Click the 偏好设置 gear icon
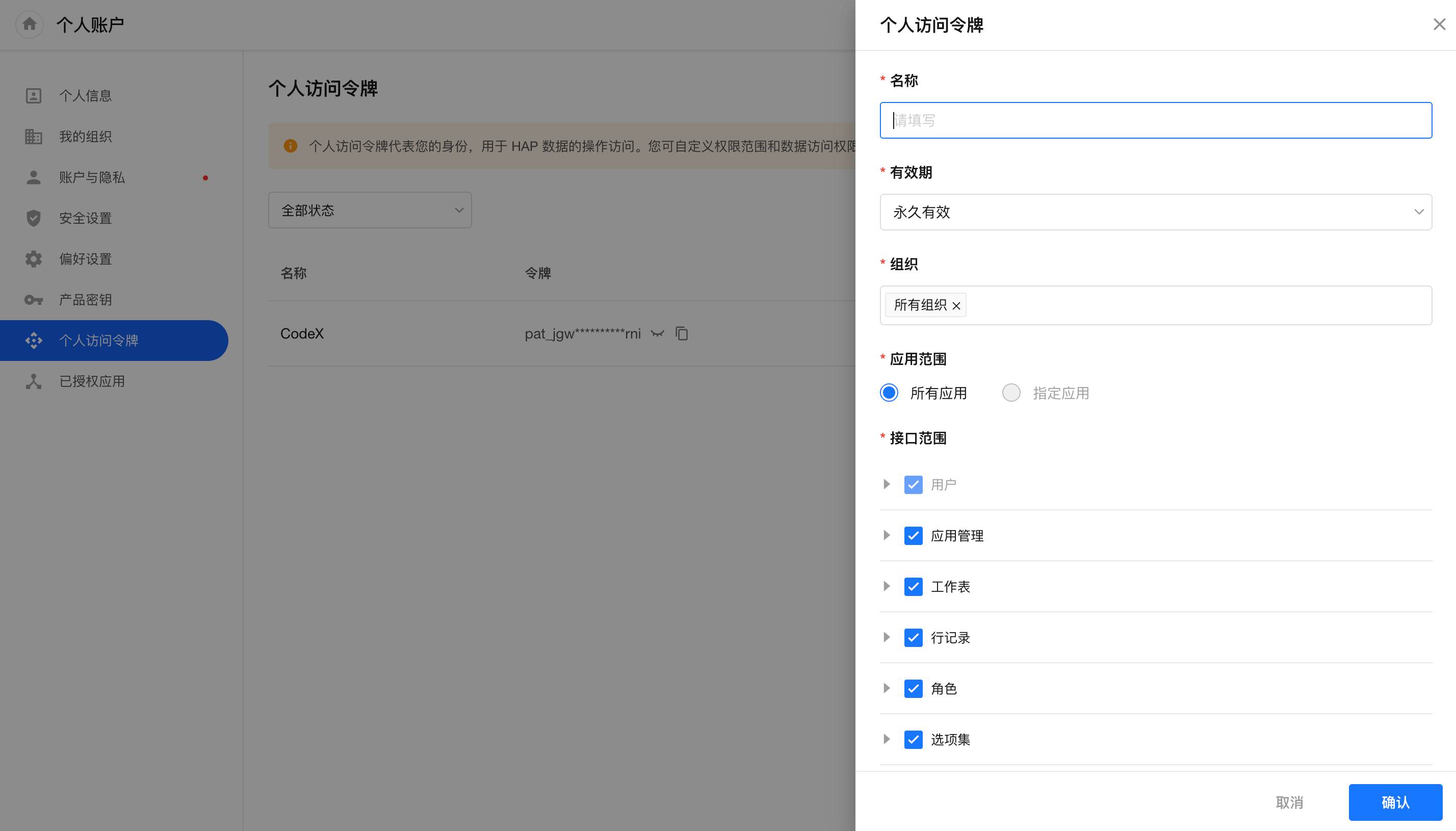 tap(34, 259)
